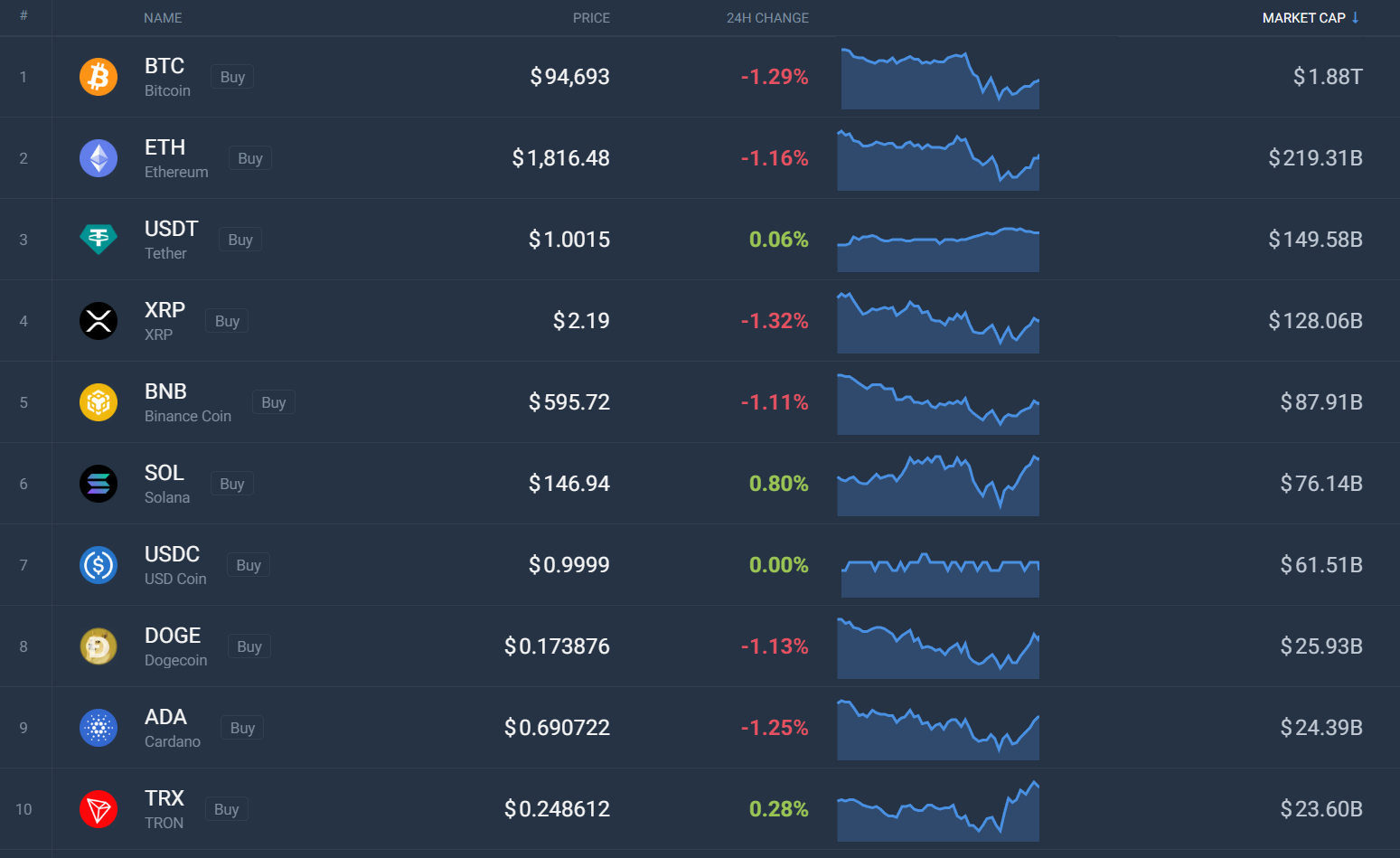The height and width of the screenshot is (858, 1400).
Task: Open the BNB price sparkline chart
Action: tap(938, 403)
